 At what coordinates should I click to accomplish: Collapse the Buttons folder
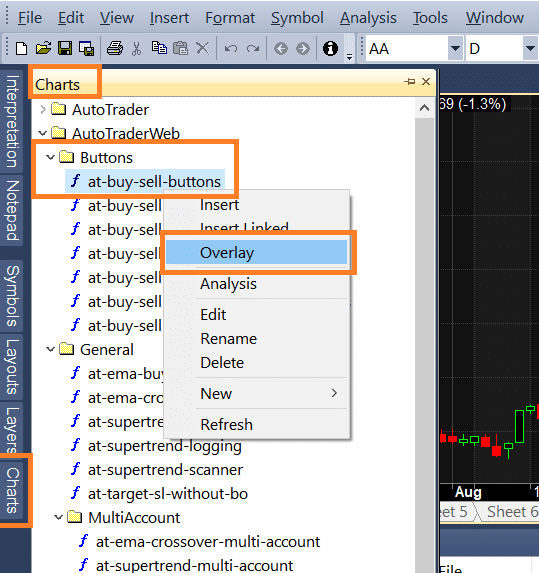[x=50, y=157]
